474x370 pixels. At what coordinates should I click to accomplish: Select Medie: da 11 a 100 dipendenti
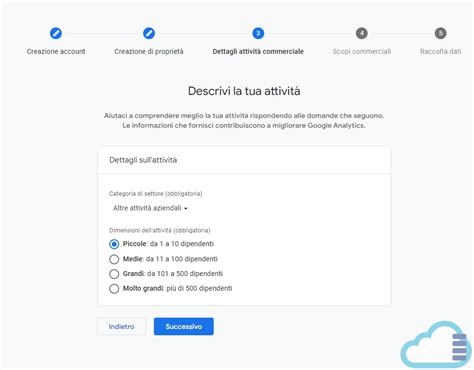[114, 259]
